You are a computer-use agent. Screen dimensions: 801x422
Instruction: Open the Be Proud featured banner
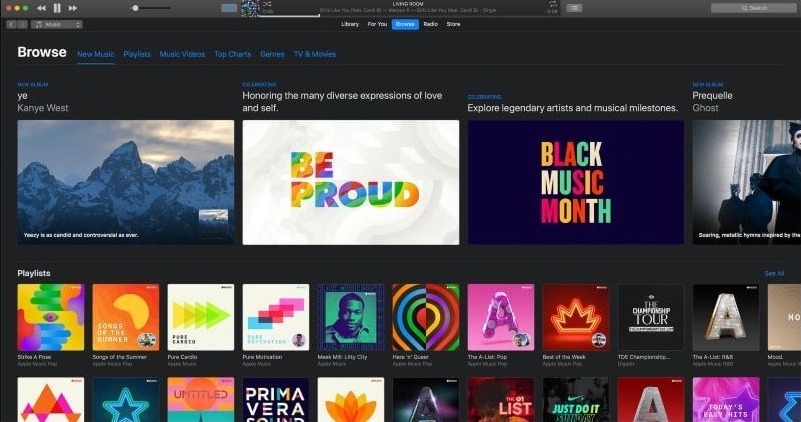351,182
